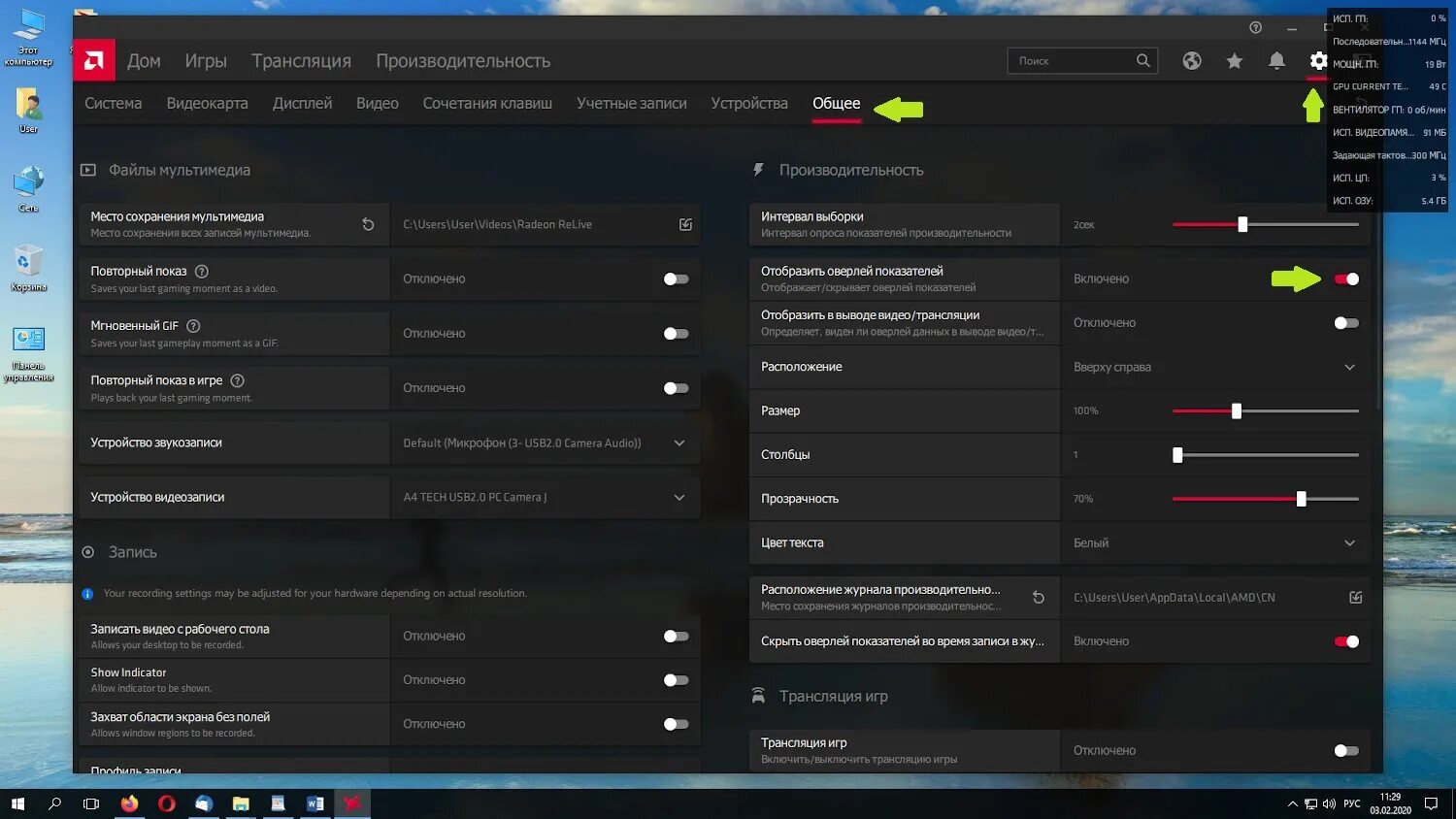Screen dimensions: 1456x819
Task: Toggle Отобразить в выводе видео/трансляции
Action: [x=1346, y=323]
